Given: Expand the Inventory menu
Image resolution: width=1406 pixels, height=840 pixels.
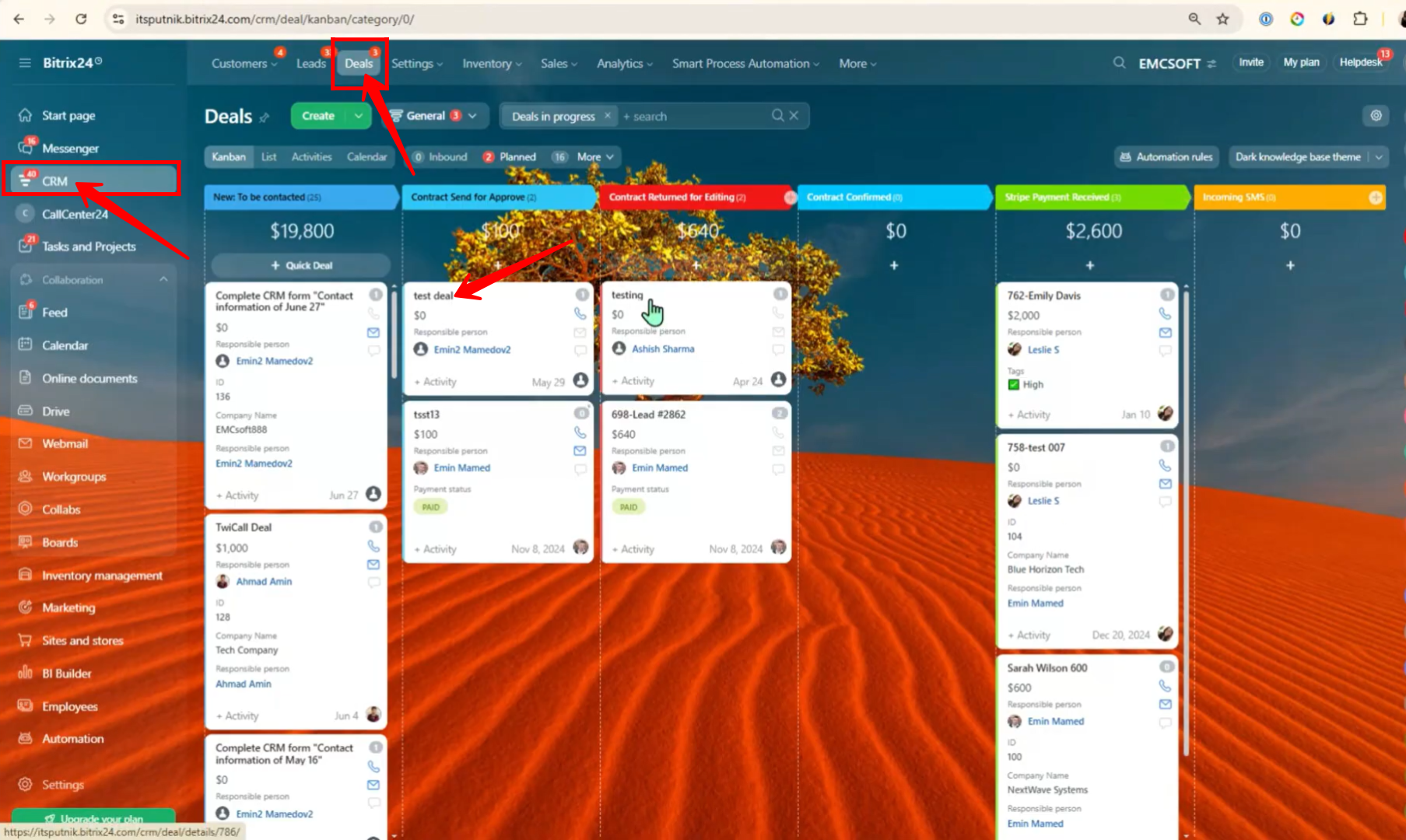Looking at the screenshot, I should click(492, 64).
